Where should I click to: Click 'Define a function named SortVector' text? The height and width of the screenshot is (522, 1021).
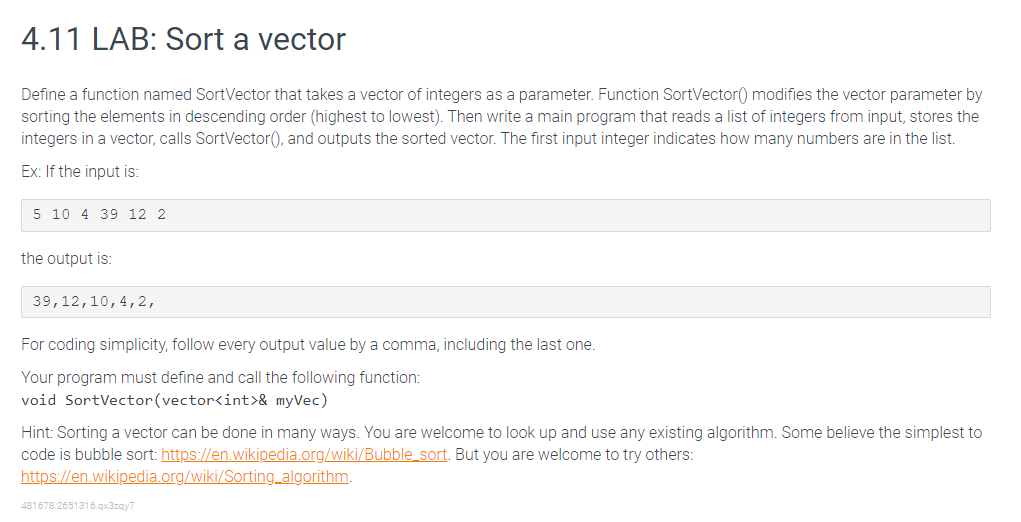[x=146, y=95]
